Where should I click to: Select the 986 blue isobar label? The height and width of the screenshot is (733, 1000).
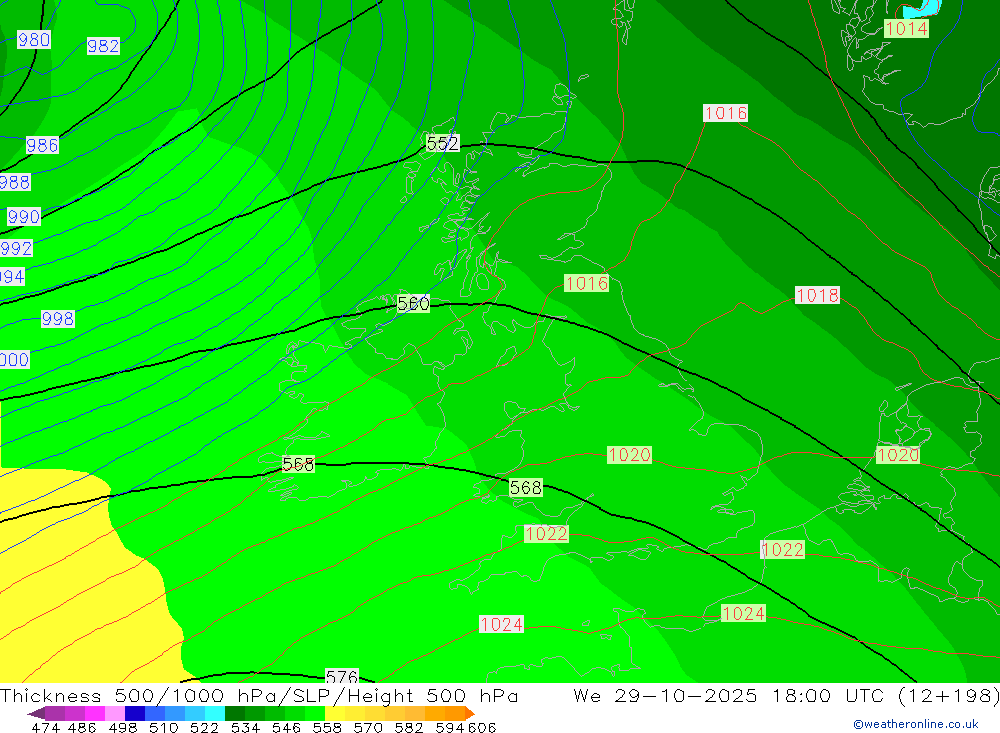(x=42, y=145)
